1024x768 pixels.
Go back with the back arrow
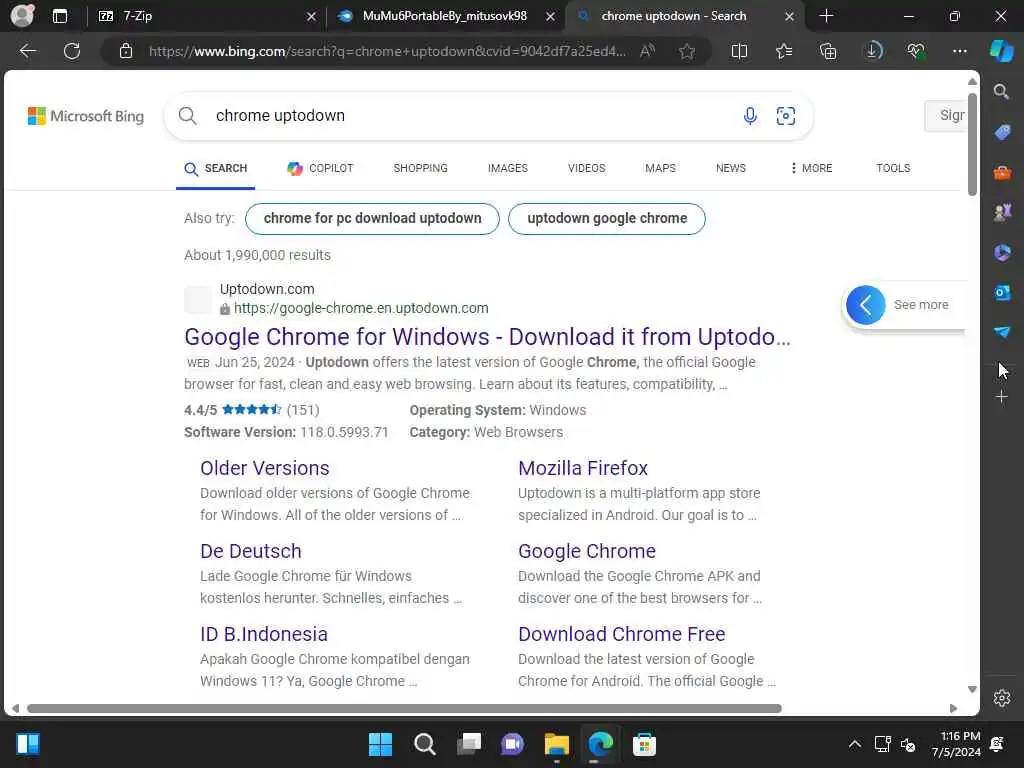[x=28, y=51]
